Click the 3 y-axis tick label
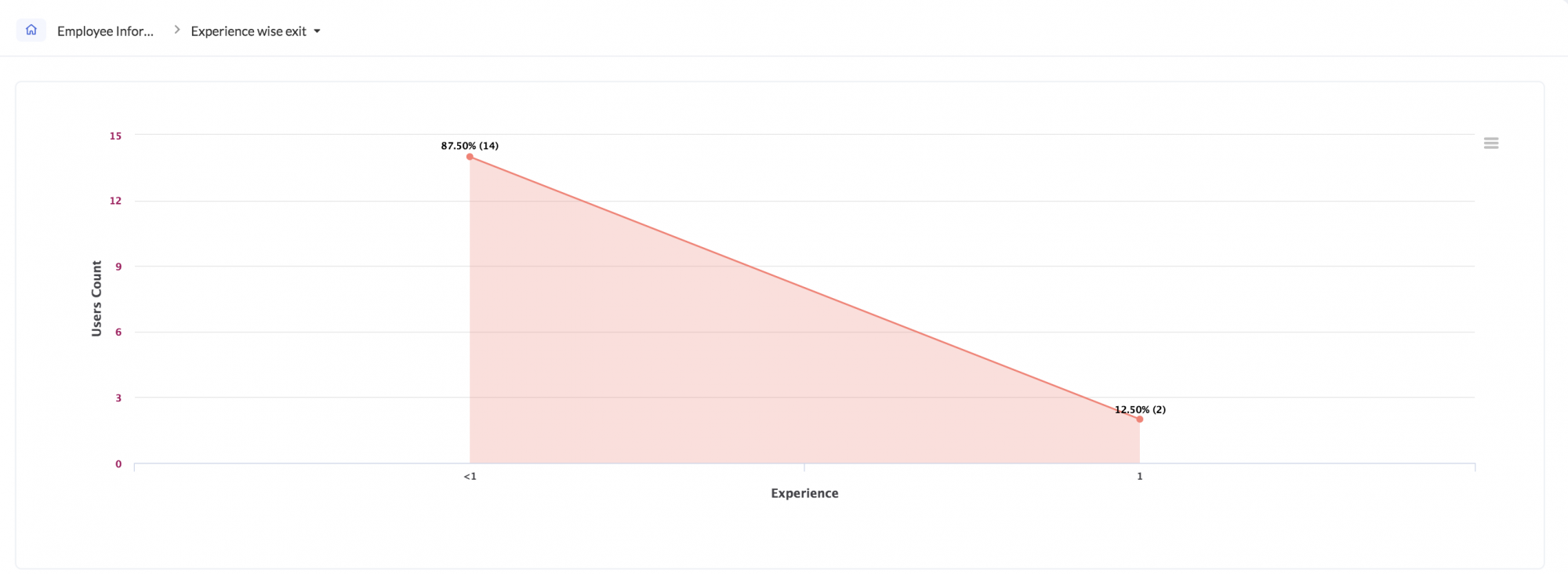The image size is (1568, 574). point(118,398)
